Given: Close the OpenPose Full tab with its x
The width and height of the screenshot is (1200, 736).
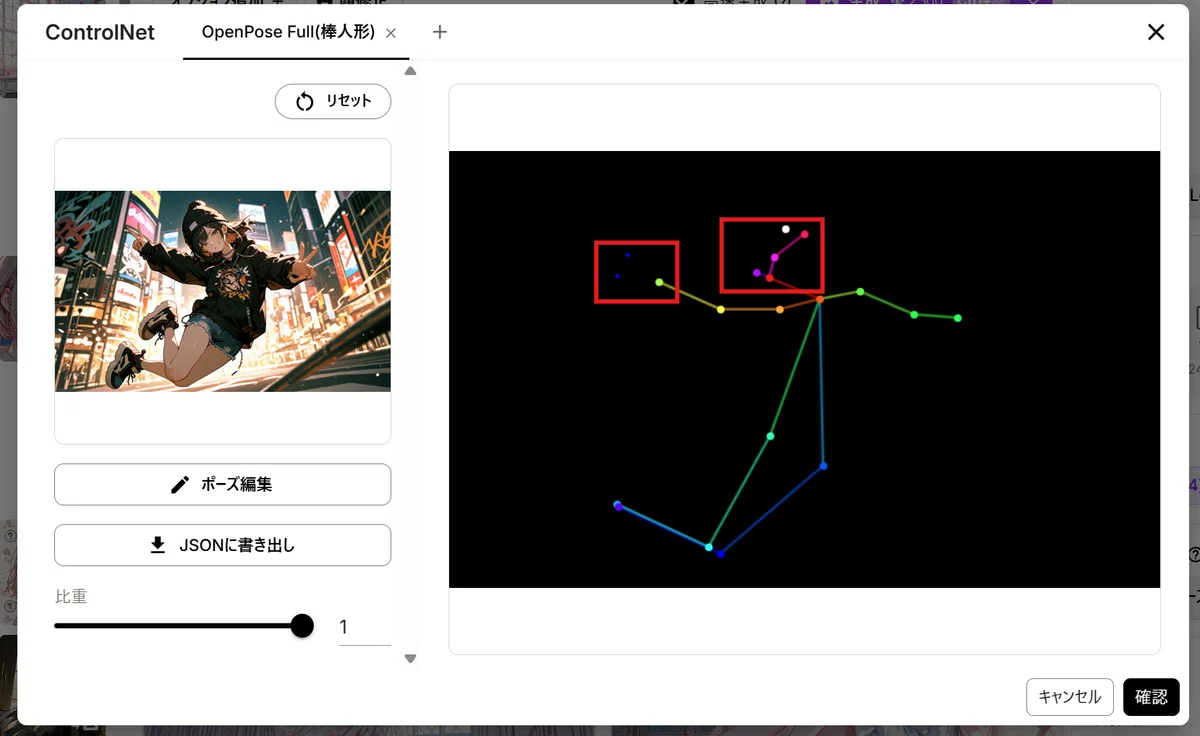Looking at the screenshot, I should click(391, 33).
